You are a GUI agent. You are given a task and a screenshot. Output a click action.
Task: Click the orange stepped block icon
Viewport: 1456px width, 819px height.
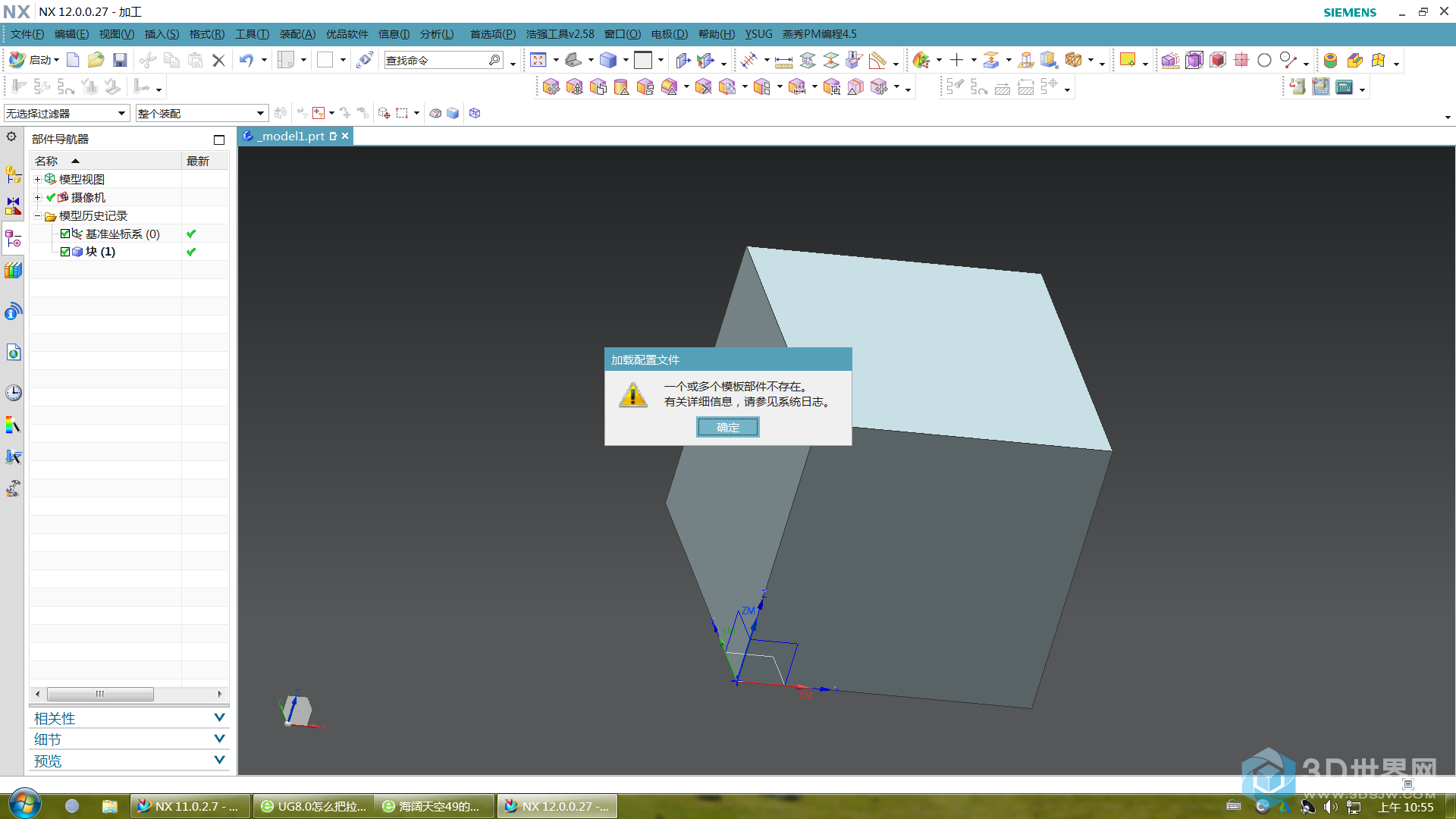(x=1355, y=60)
